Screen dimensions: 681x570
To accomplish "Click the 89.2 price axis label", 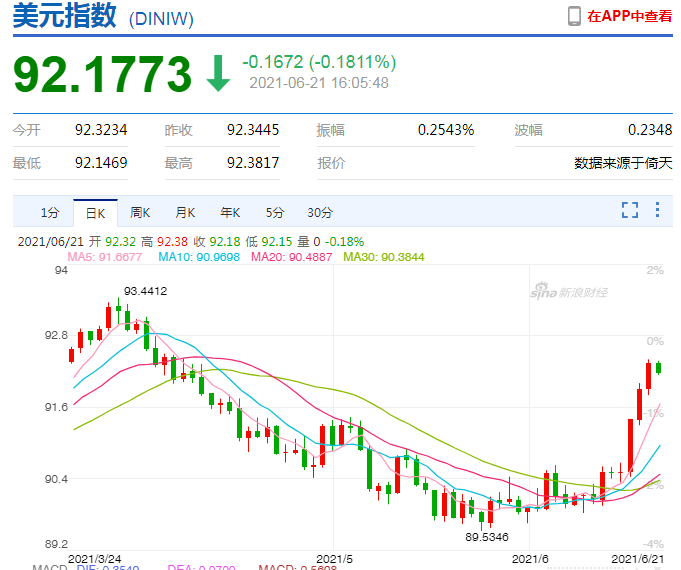I will (x=56, y=544).
